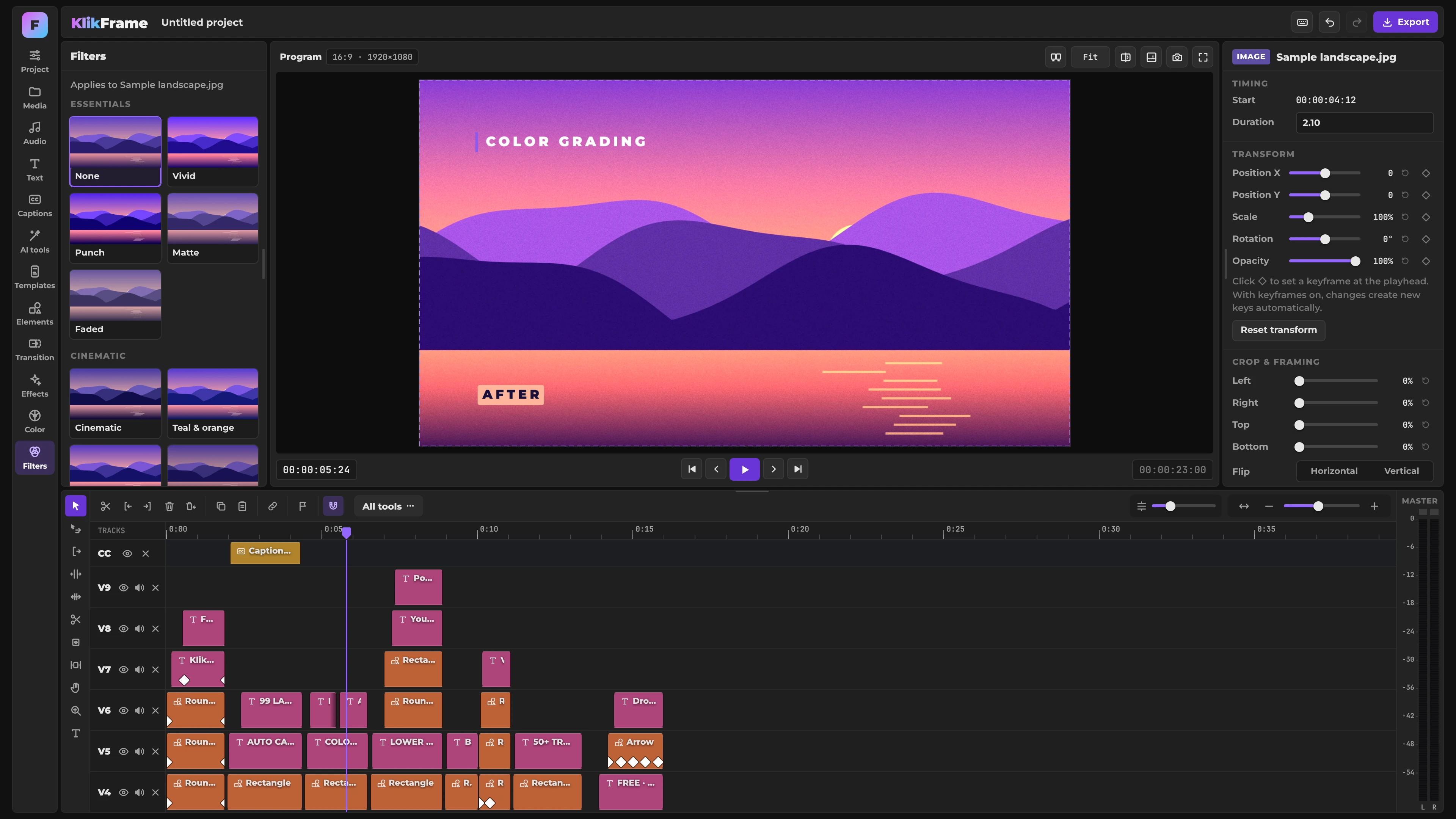This screenshot has width=1456, height=819.
Task: Click the Export button
Action: point(1405,23)
